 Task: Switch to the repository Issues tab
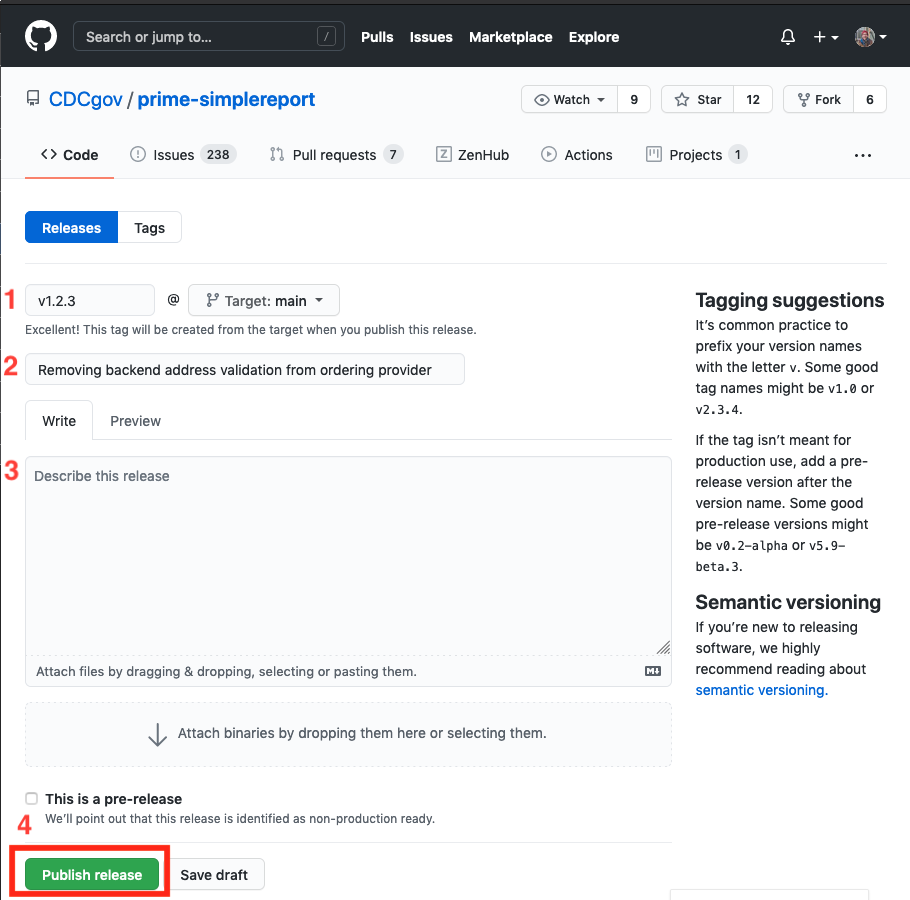pos(183,155)
